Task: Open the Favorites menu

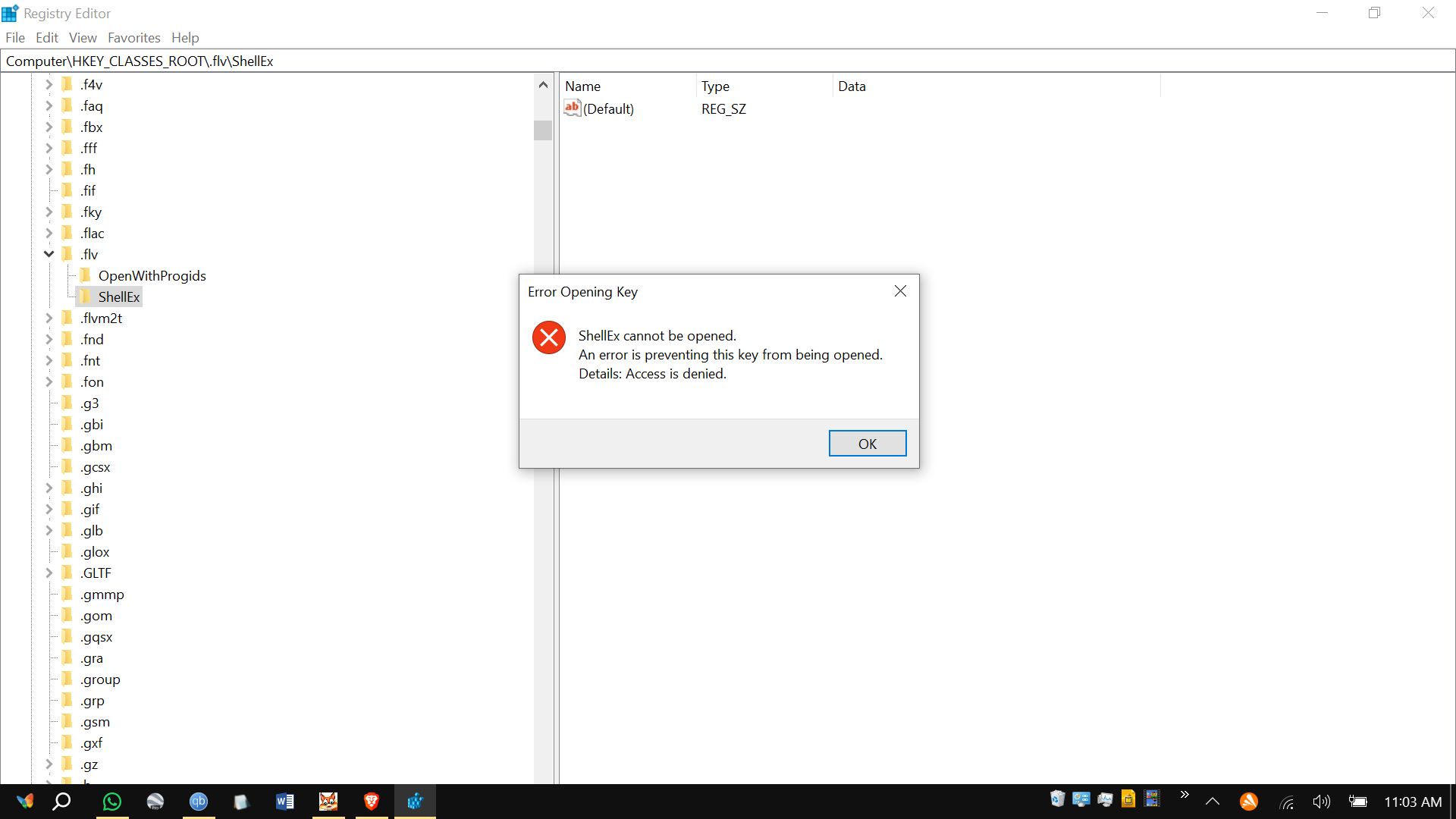Action: [133, 38]
